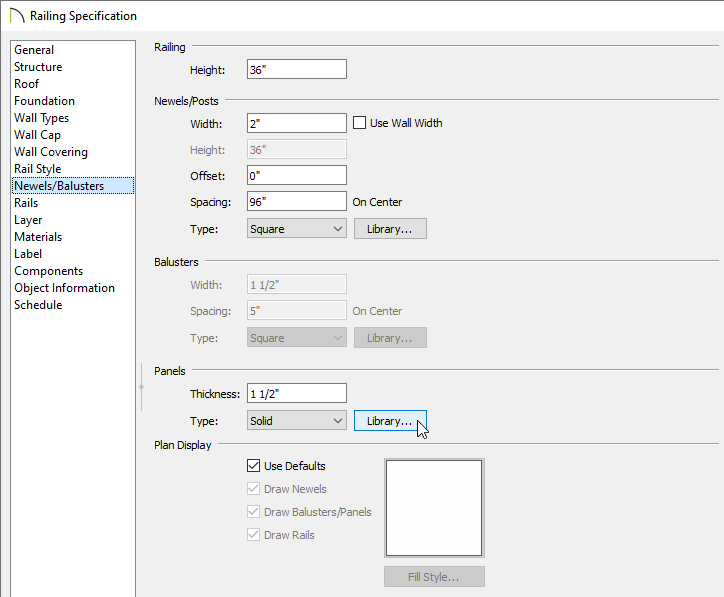
Task: Expand the Panels Type dropdown
Action: pos(297,421)
